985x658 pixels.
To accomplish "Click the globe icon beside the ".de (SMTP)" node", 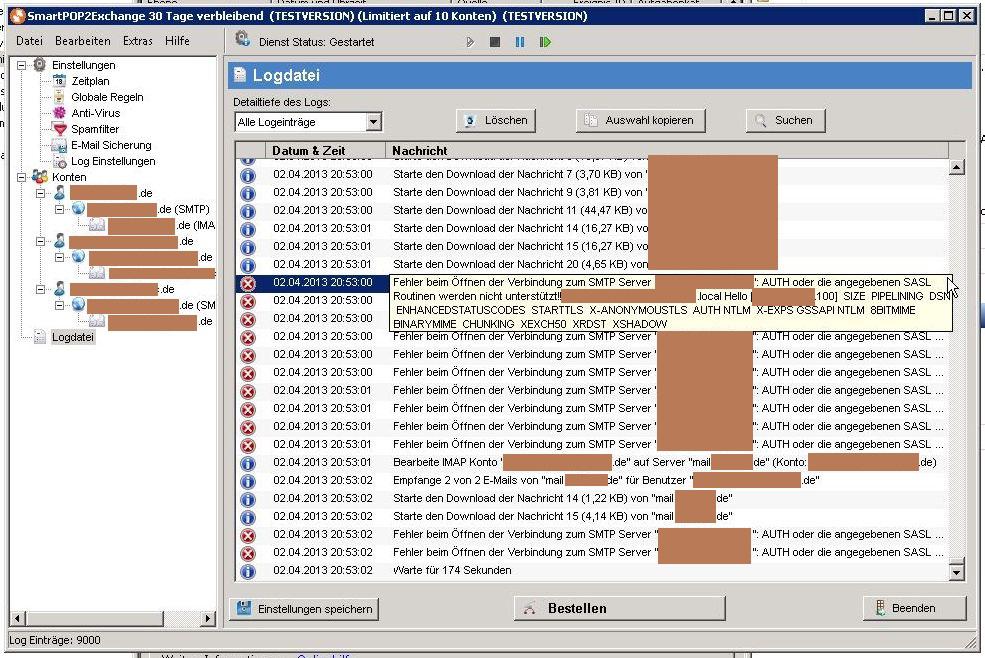I will (x=78, y=209).
